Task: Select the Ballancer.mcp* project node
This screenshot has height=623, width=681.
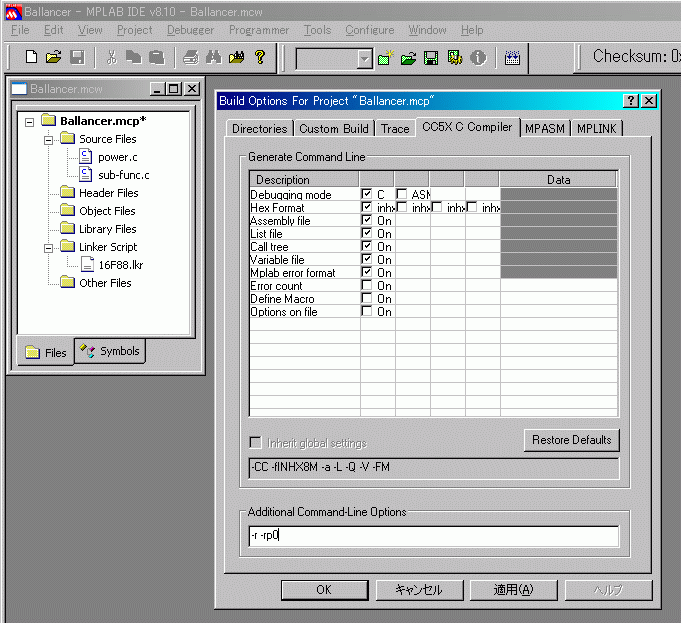Action: 103,121
